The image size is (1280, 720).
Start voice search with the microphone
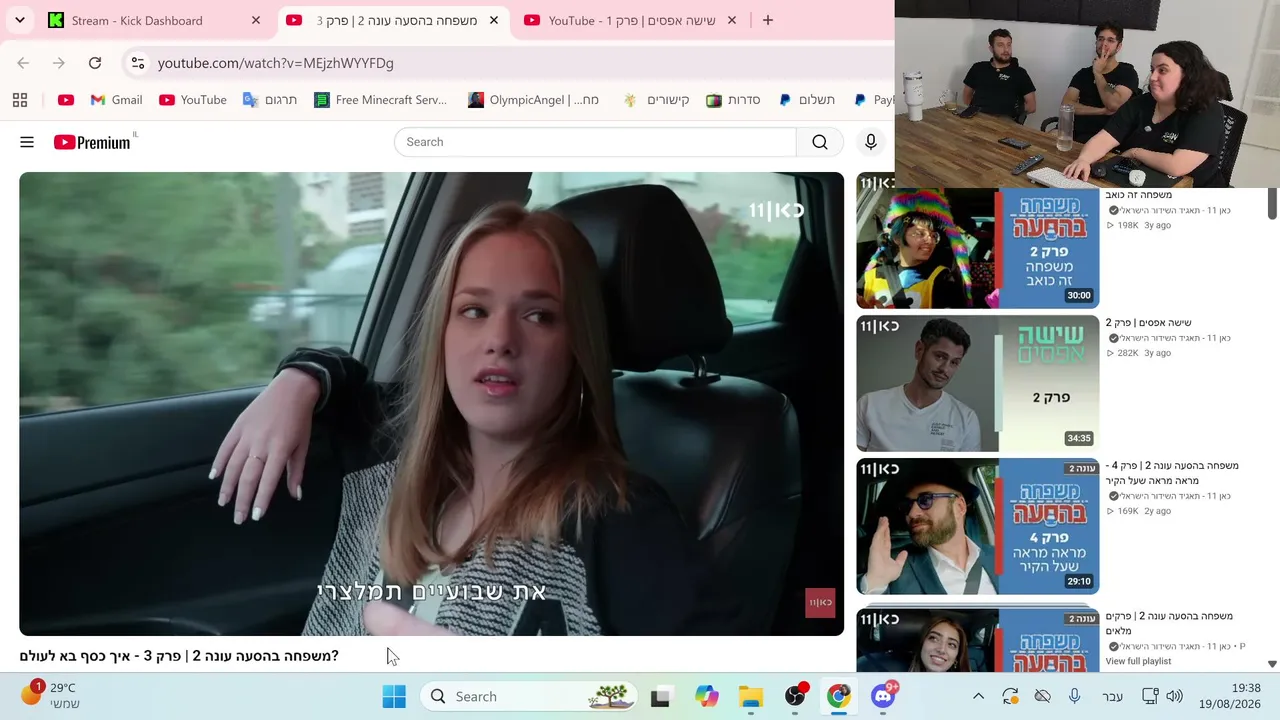point(871,142)
